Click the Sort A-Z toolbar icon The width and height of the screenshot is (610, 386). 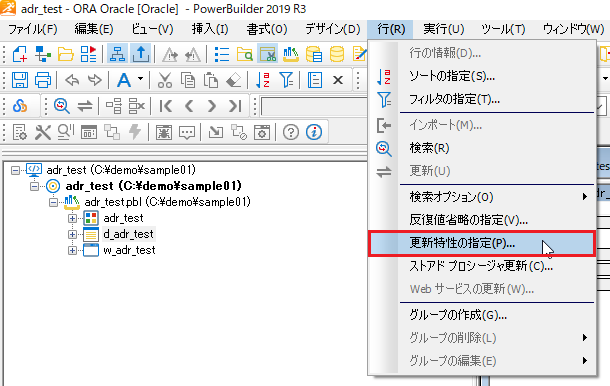tap(263, 81)
